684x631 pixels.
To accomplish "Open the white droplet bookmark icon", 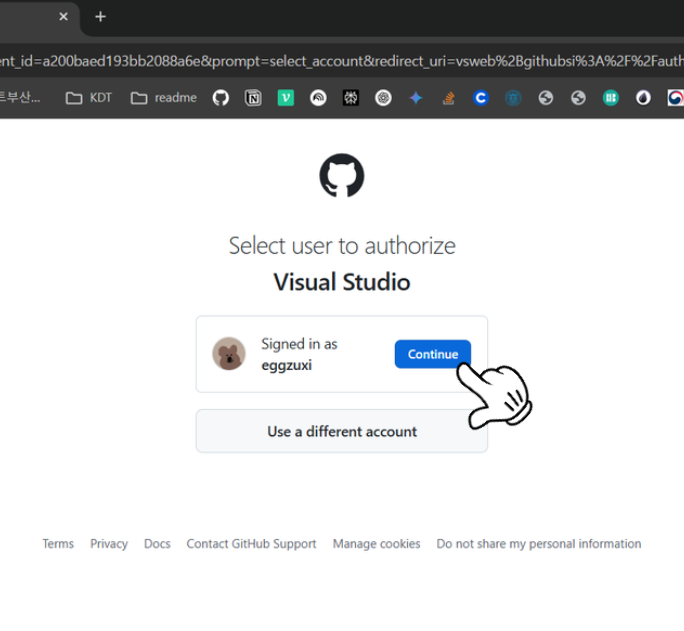I will pos(643,98).
